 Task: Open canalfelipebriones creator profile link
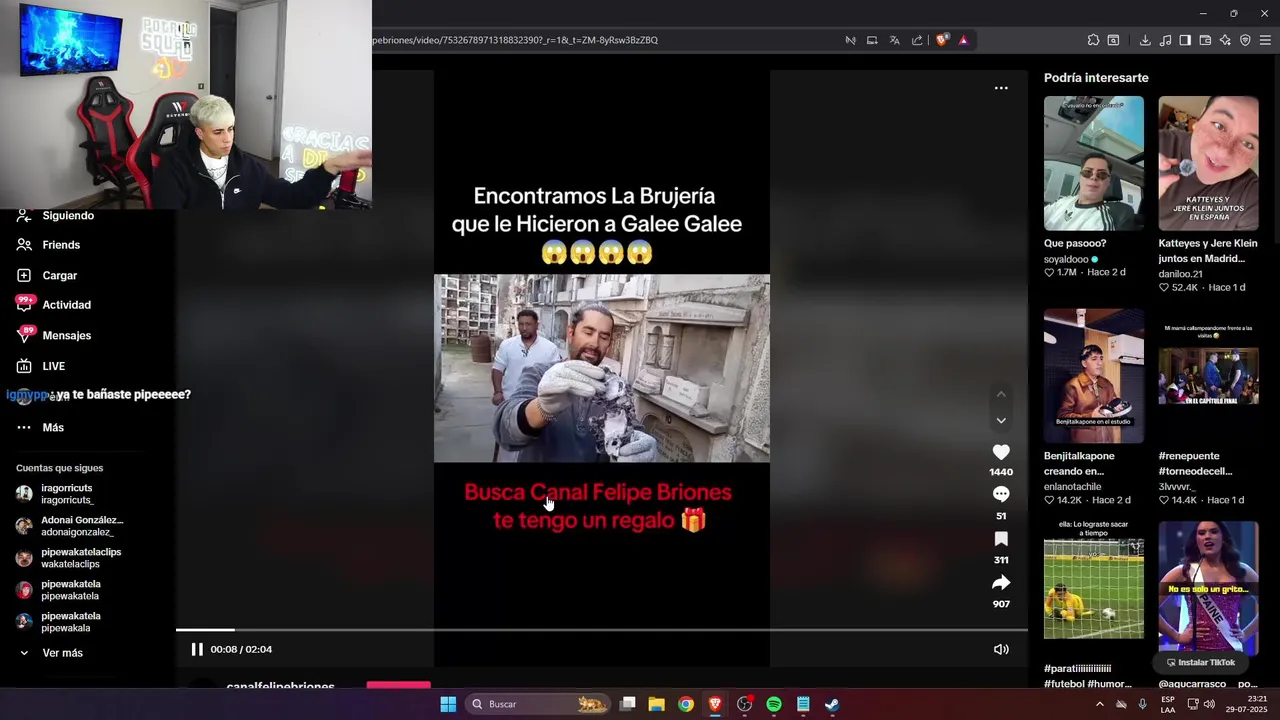click(281, 686)
